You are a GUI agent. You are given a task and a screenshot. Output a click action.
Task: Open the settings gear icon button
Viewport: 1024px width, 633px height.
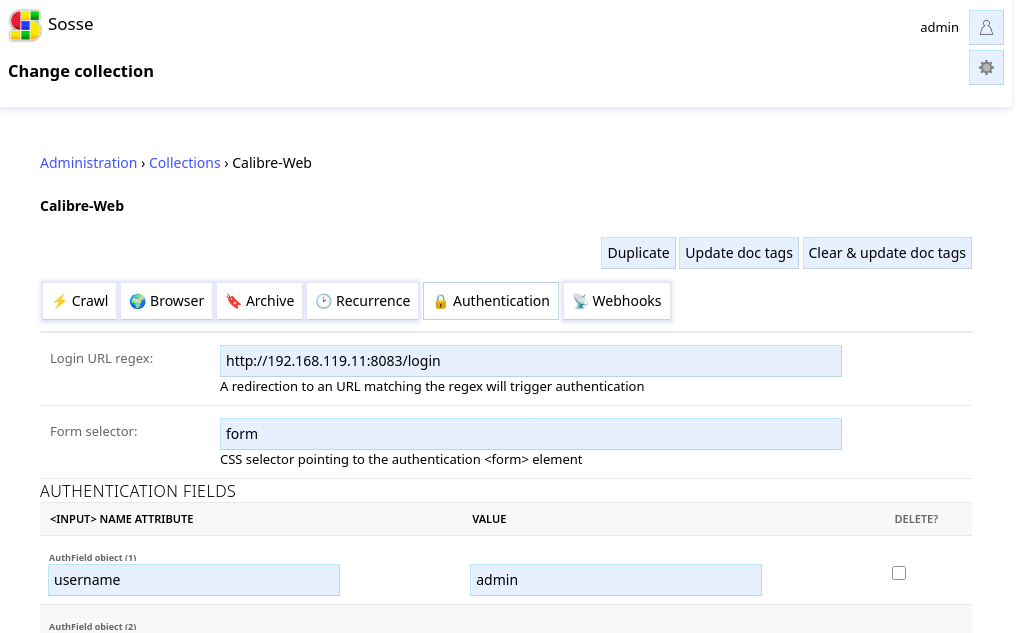pos(986,68)
